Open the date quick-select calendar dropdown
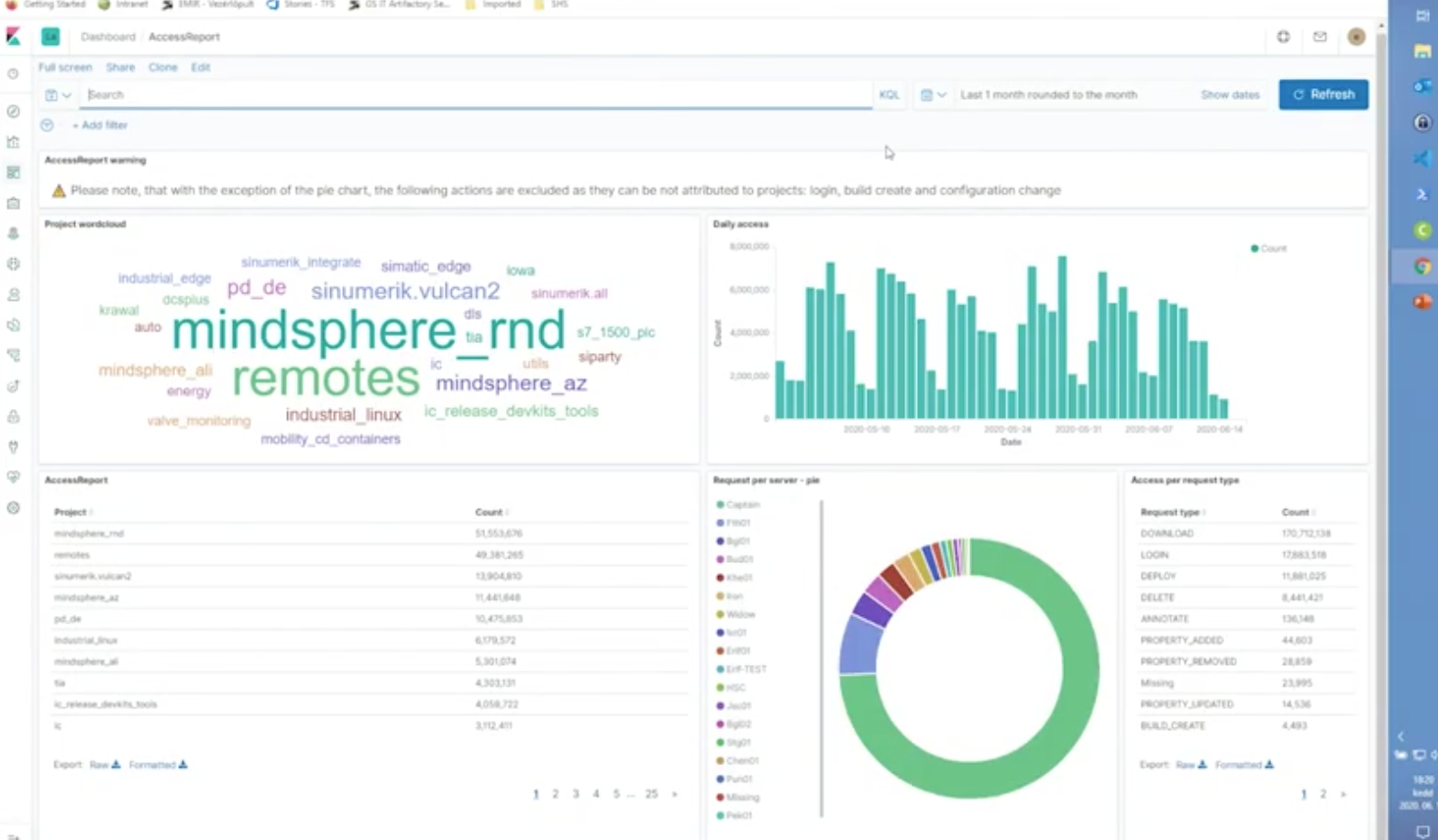The height and width of the screenshot is (840, 1438). (933, 94)
